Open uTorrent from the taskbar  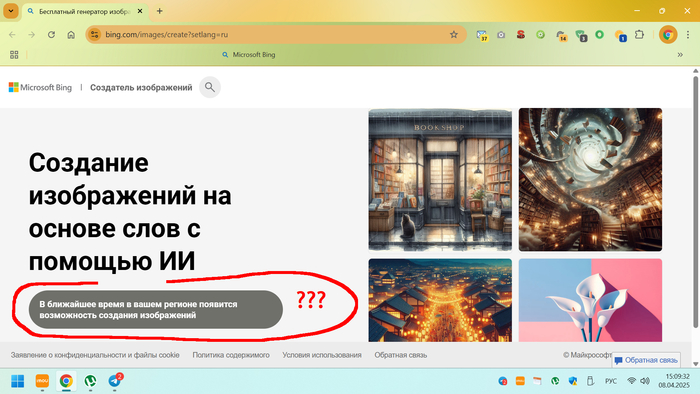[x=90, y=381]
